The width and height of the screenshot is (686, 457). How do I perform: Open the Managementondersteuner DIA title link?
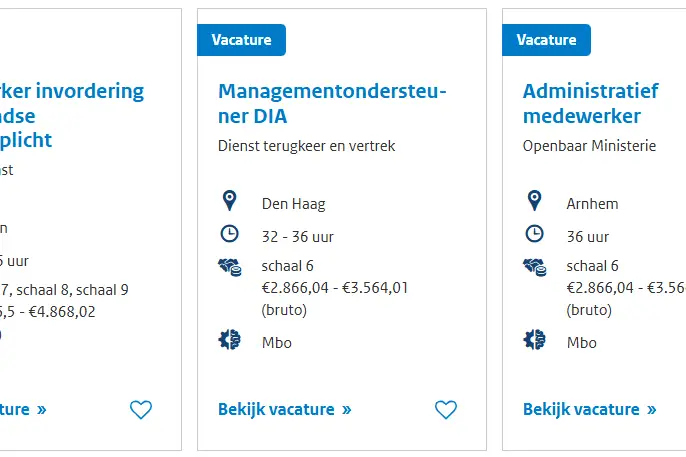(x=332, y=104)
